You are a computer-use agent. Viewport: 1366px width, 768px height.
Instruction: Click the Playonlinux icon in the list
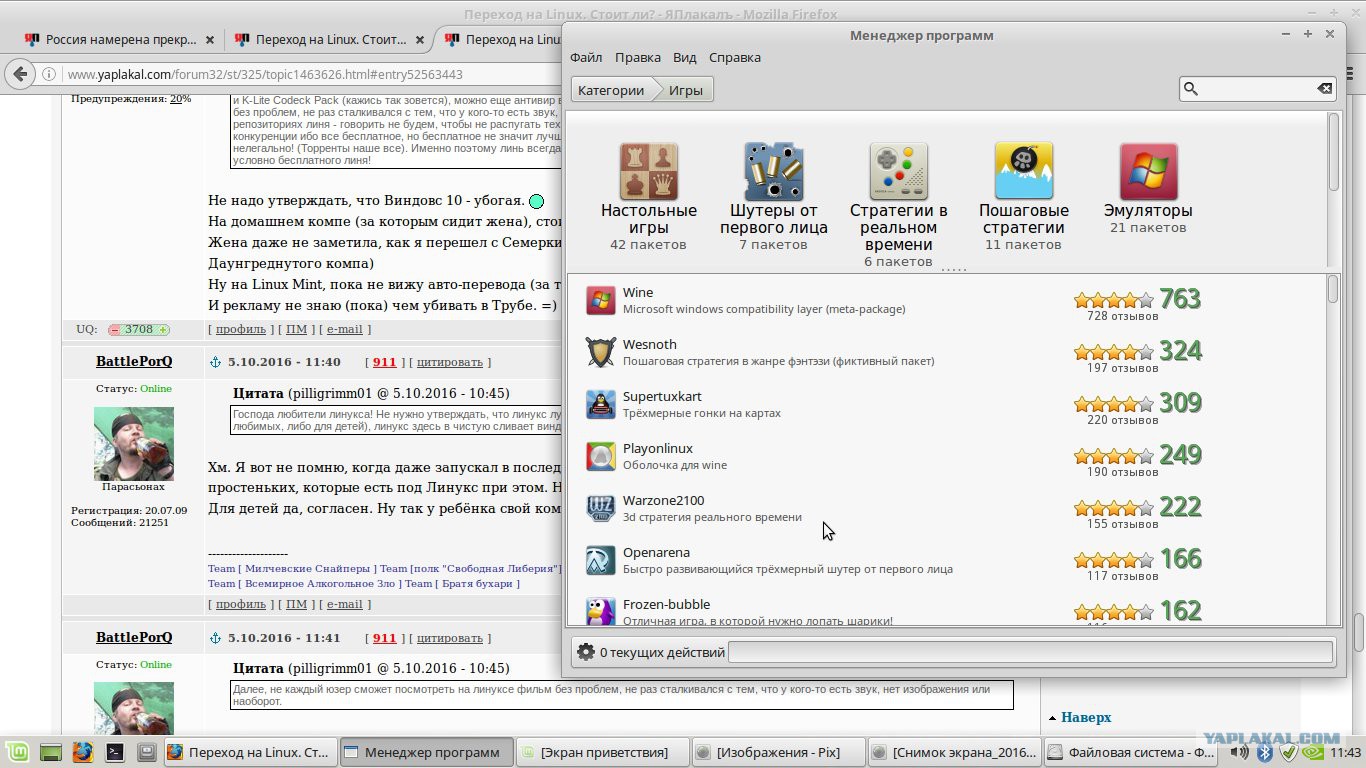(601, 457)
